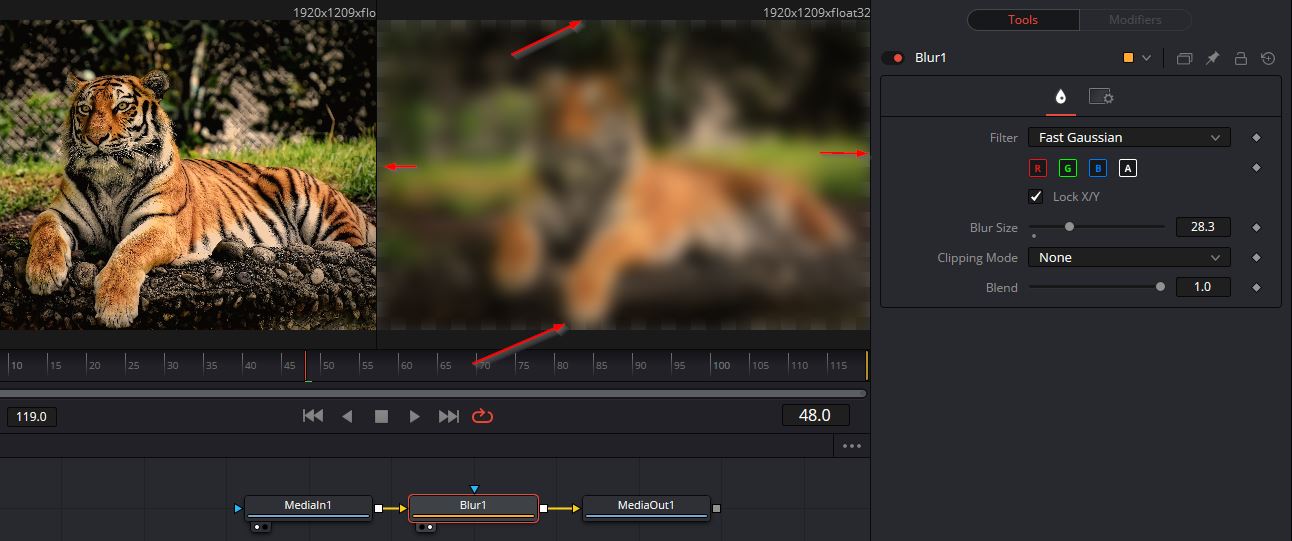Click the yellow input arrow of MediaOut1

(x=577, y=509)
